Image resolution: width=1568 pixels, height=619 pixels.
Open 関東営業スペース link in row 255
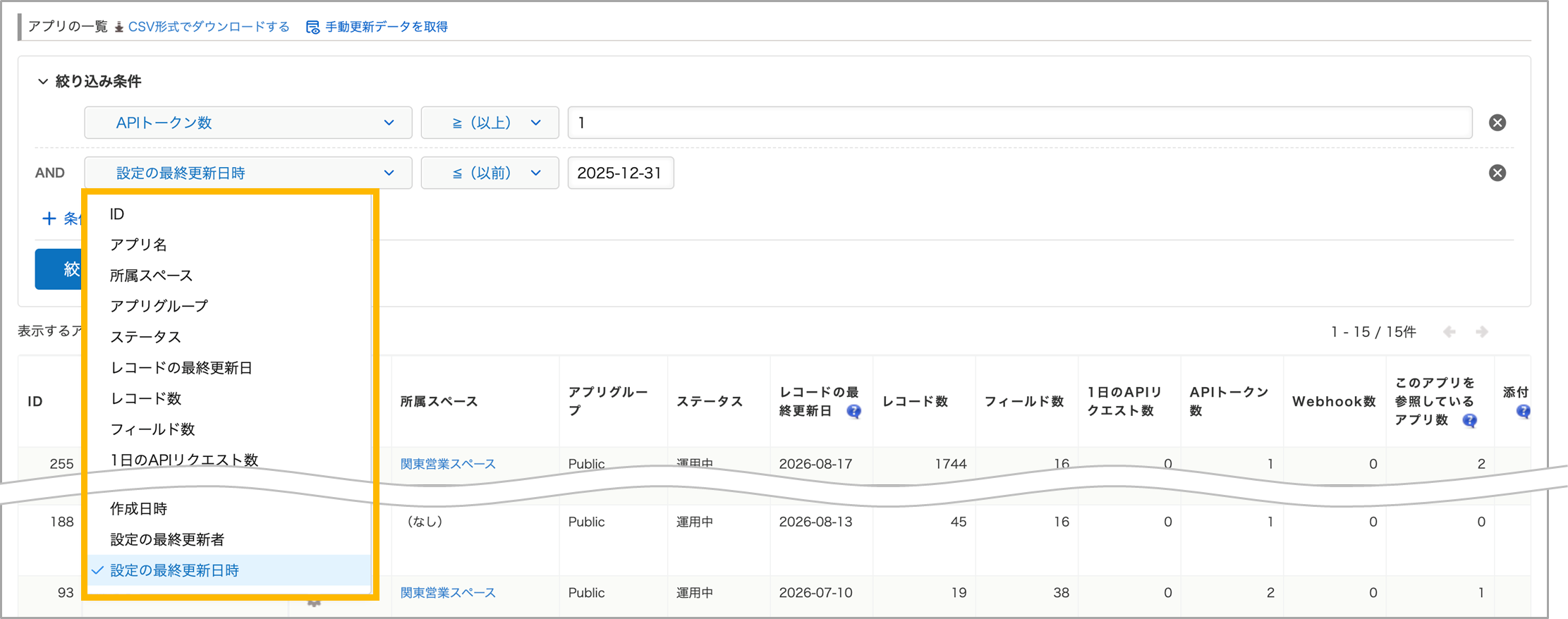coord(448,464)
